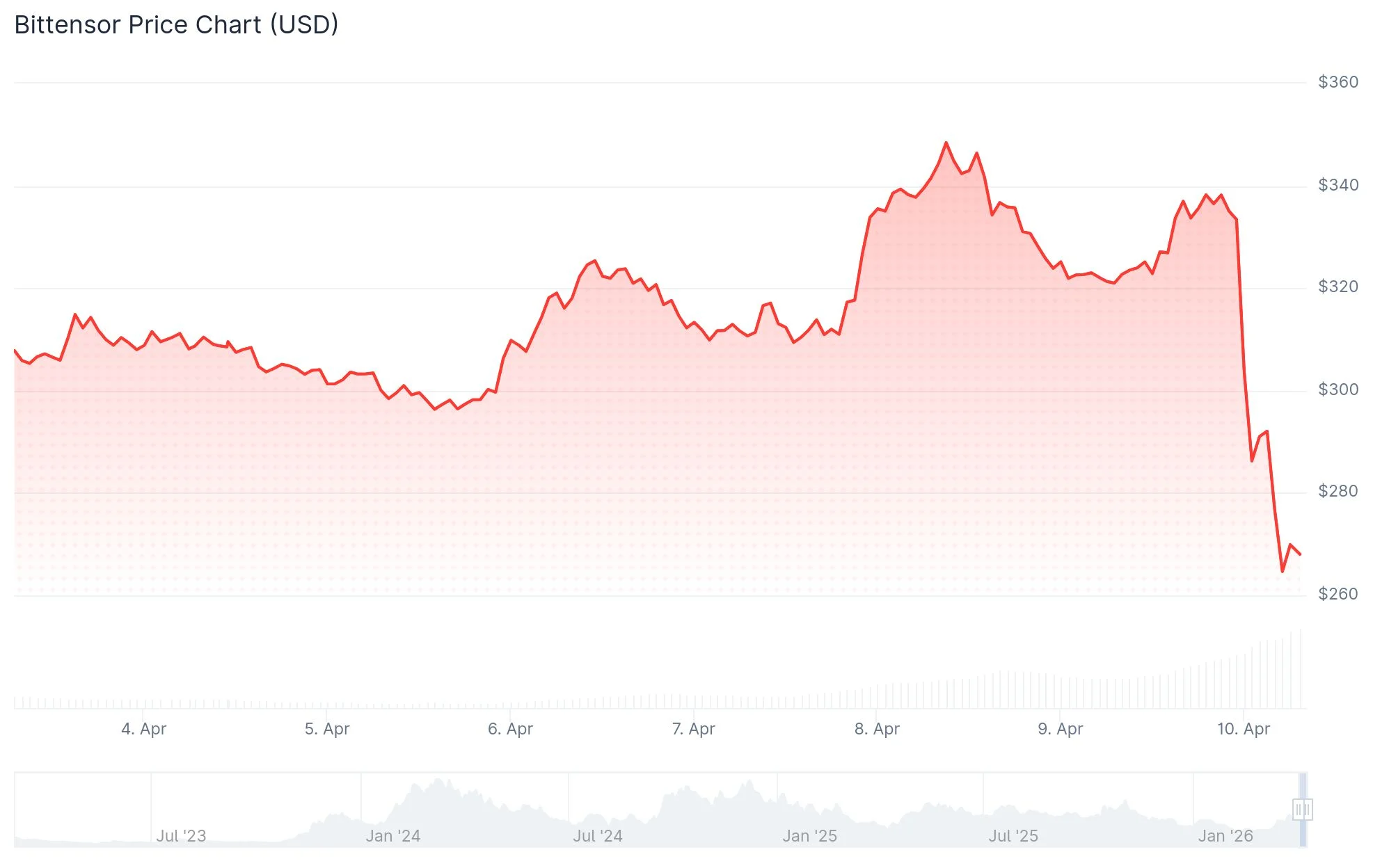Screen dimensions: 1373x868
Task: Jump to Jan '25 in navigator
Action: tap(809, 836)
